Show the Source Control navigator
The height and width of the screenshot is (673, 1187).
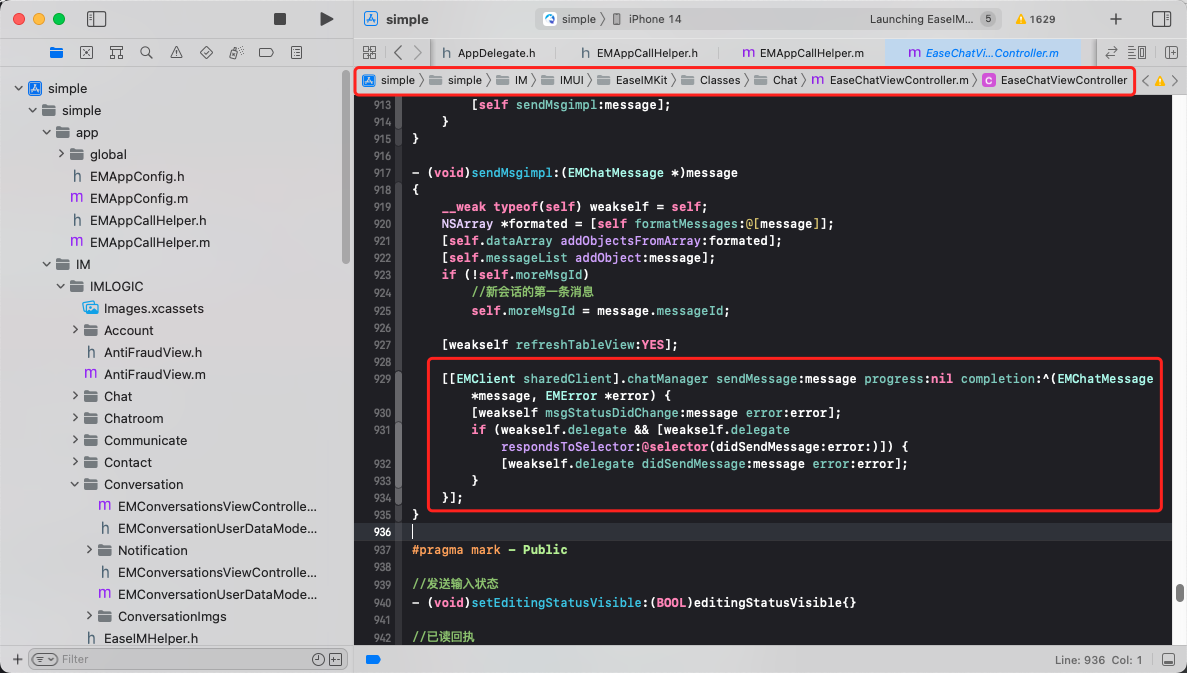coord(86,52)
